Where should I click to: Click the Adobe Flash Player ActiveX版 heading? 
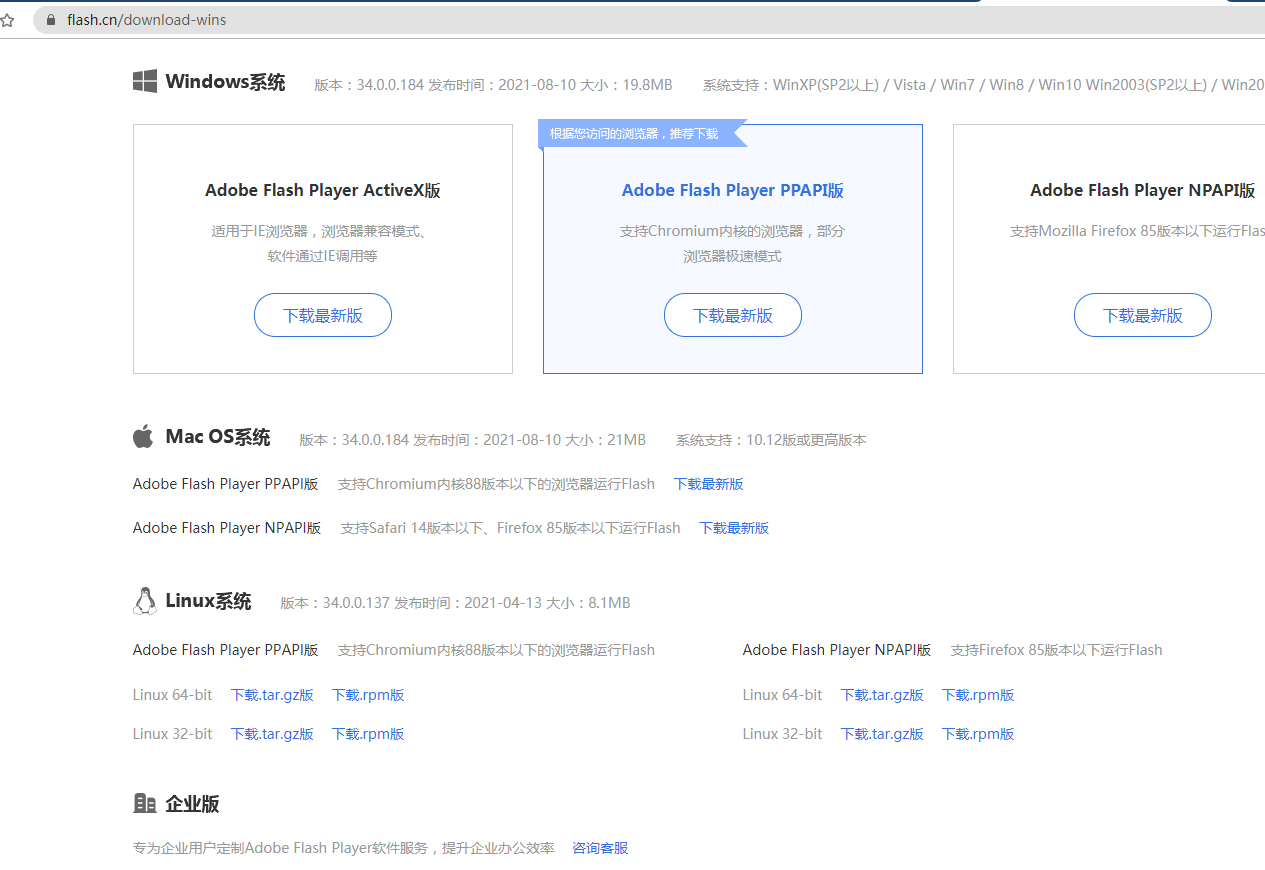click(x=323, y=190)
